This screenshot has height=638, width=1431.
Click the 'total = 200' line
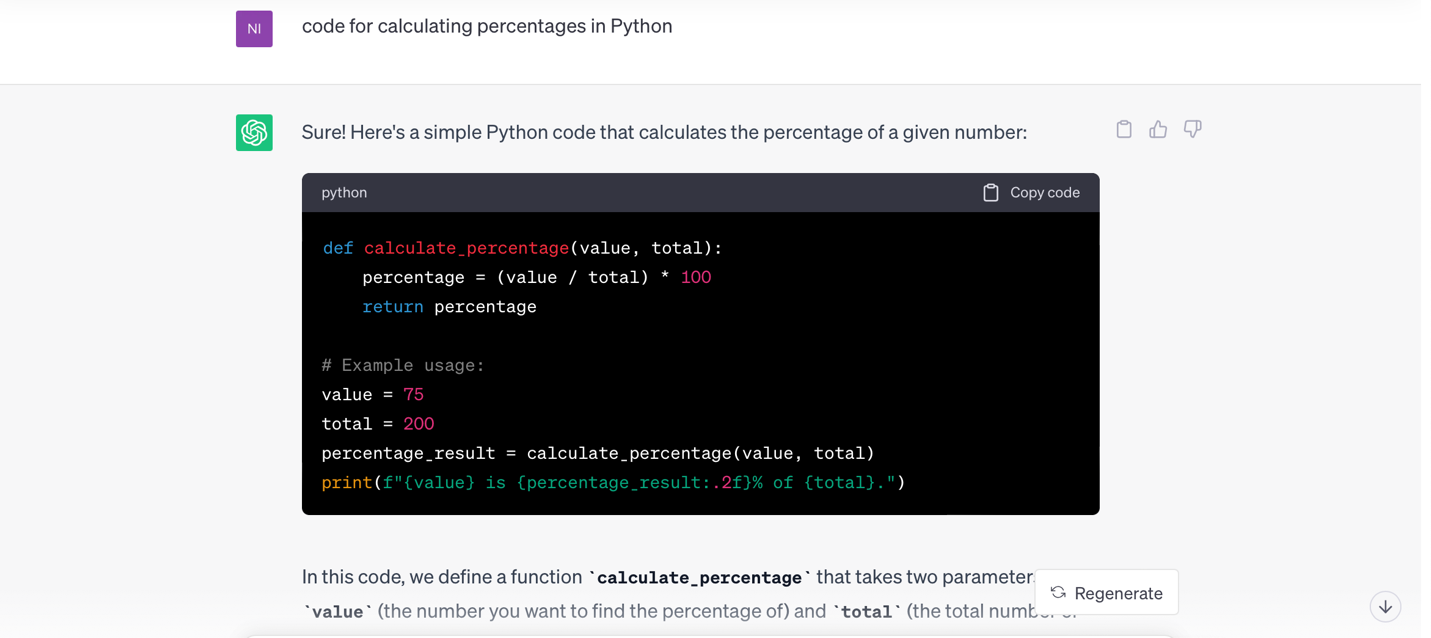click(x=378, y=424)
